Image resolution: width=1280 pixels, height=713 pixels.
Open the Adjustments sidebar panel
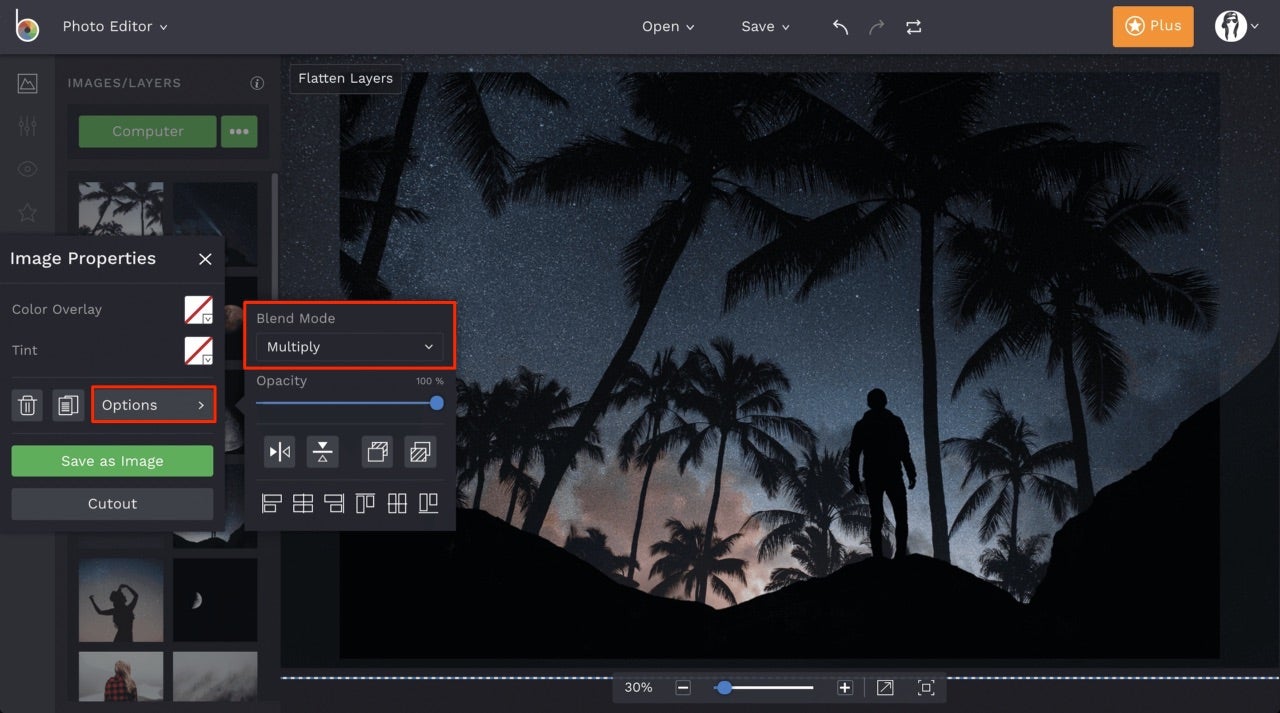[x=26, y=125]
